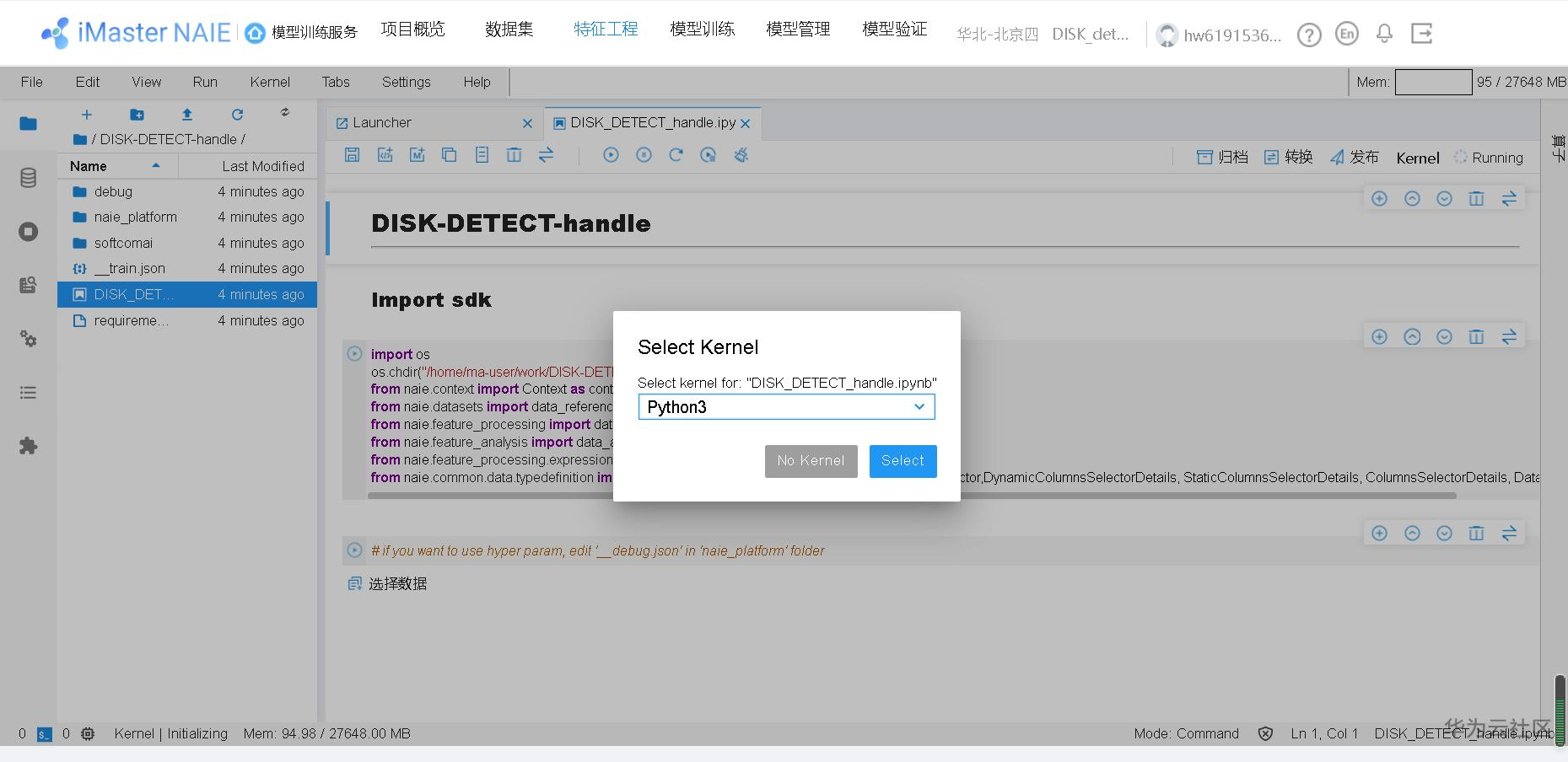
Task: Create a new folder in file browser
Action: (137, 115)
